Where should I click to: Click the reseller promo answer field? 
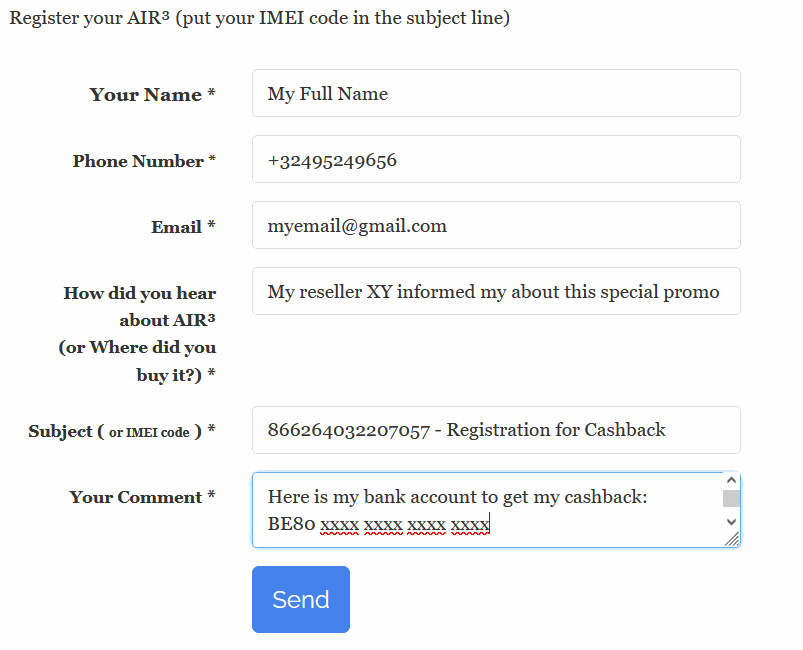tap(496, 290)
